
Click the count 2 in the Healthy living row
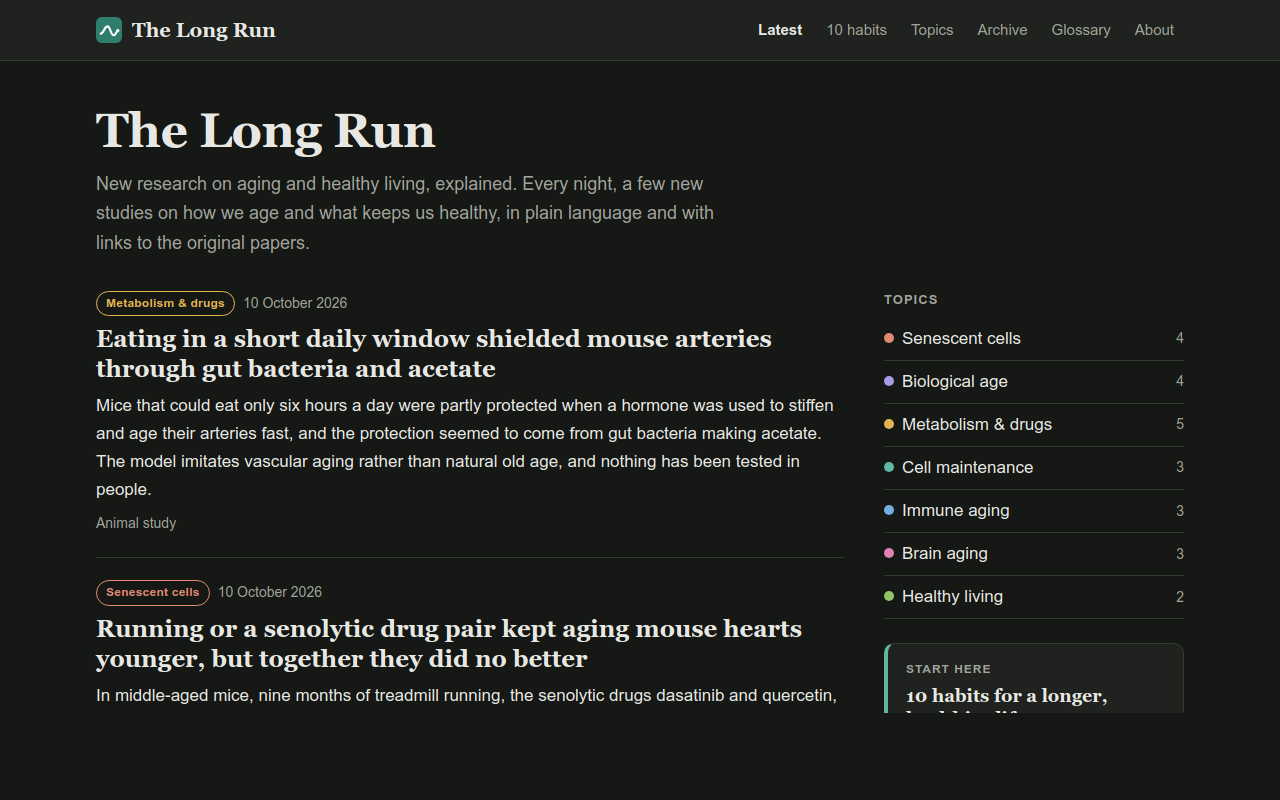1180,597
